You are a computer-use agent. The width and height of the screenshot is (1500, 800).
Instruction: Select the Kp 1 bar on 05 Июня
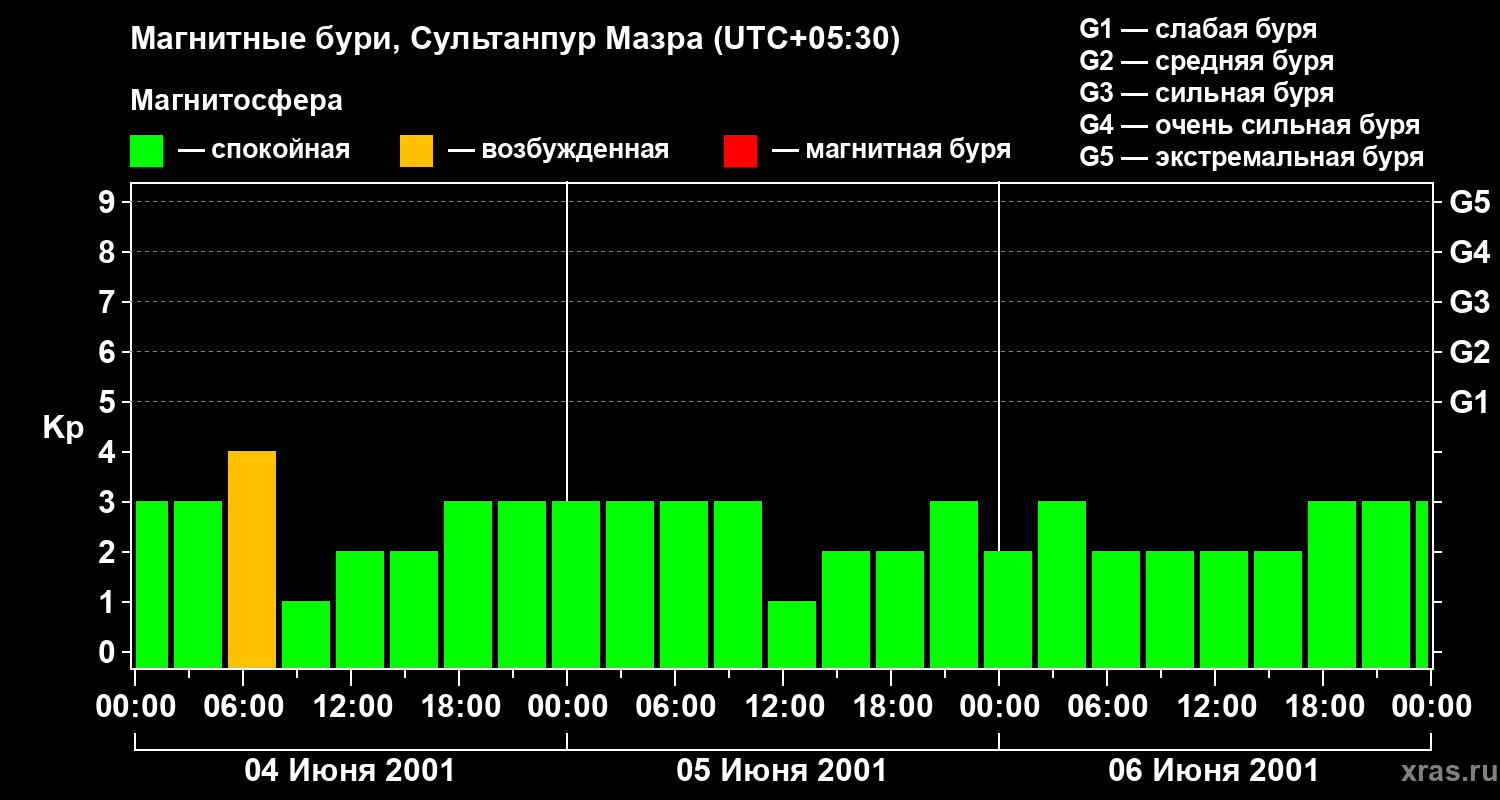coord(792,635)
